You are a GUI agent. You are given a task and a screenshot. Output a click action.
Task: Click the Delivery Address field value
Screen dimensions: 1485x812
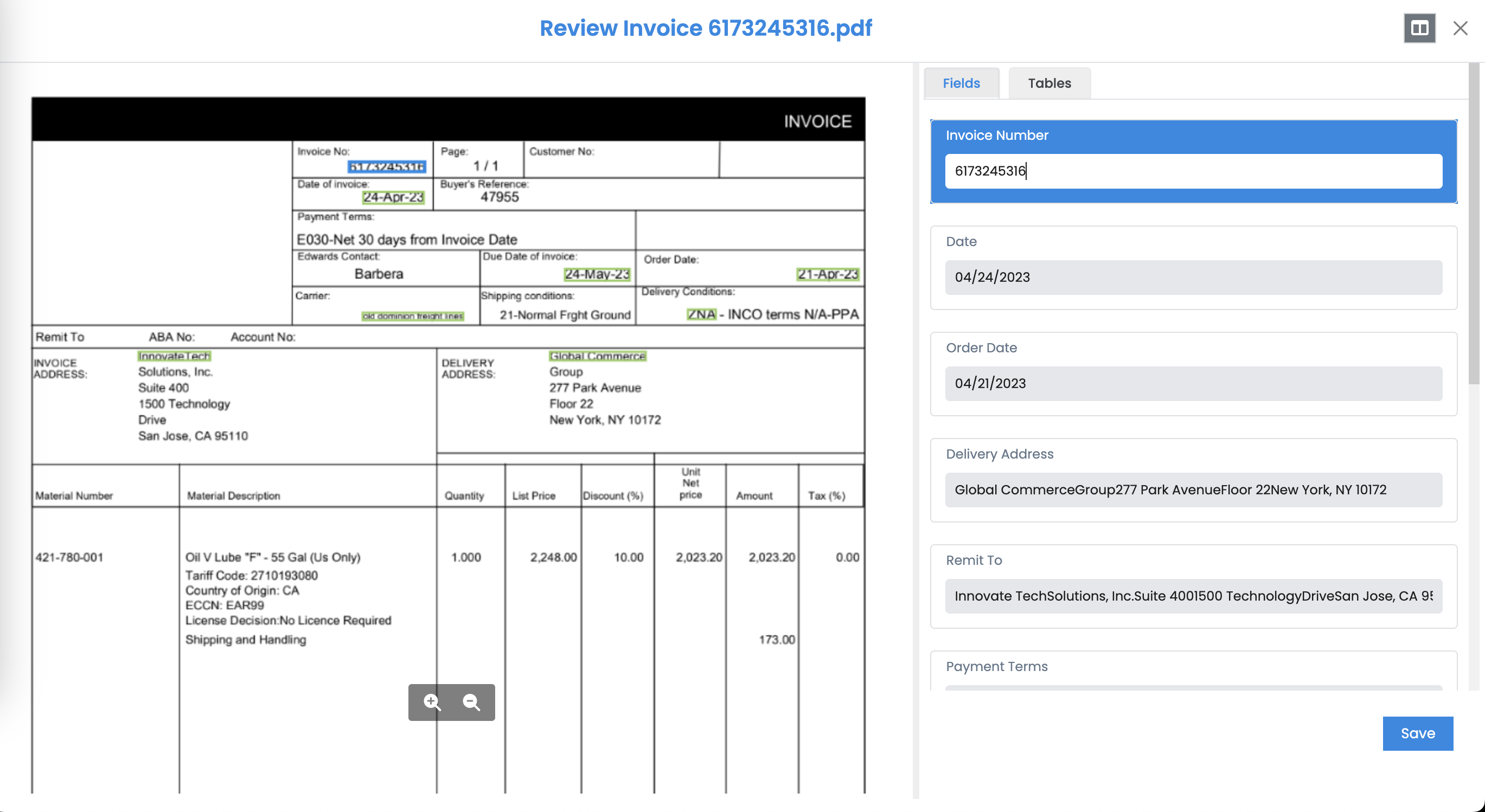coord(1193,489)
